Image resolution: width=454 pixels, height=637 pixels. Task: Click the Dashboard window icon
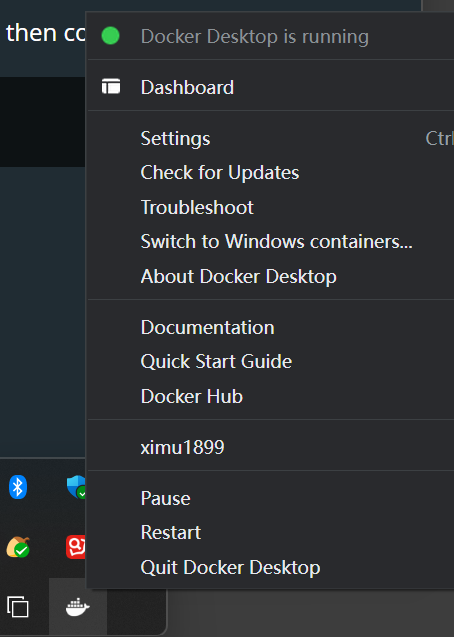tap(111, 87)
